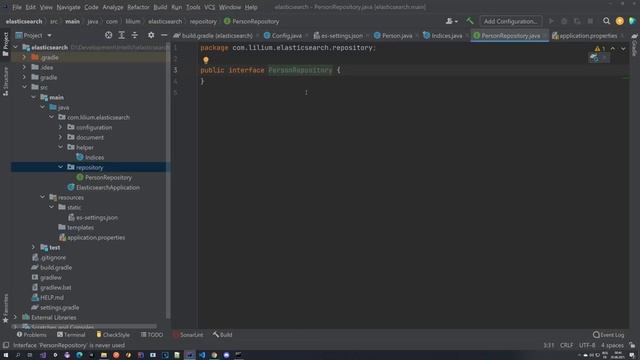Image resolution: width=640 pixels, height=360 pixels.
Task: Click the yellow intention light bulb in editor
Action: tap(206, 60)
